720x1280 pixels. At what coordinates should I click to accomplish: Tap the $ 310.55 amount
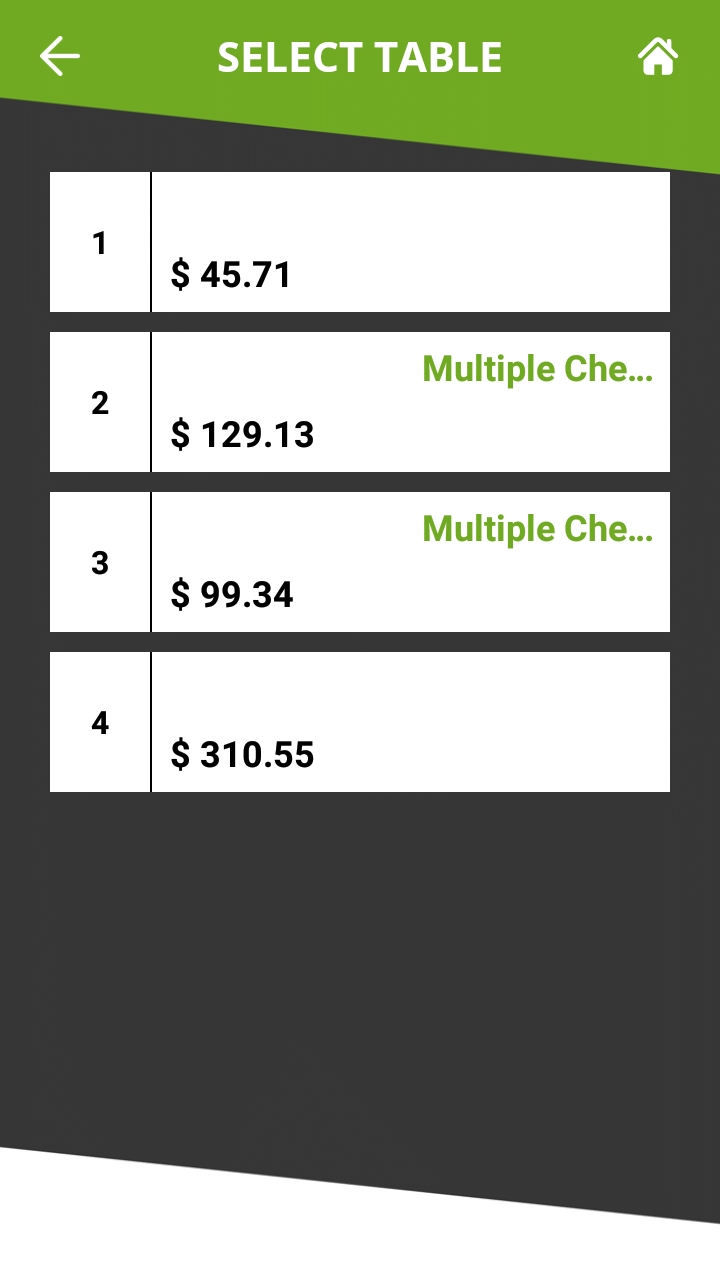[x=242, y=754]
